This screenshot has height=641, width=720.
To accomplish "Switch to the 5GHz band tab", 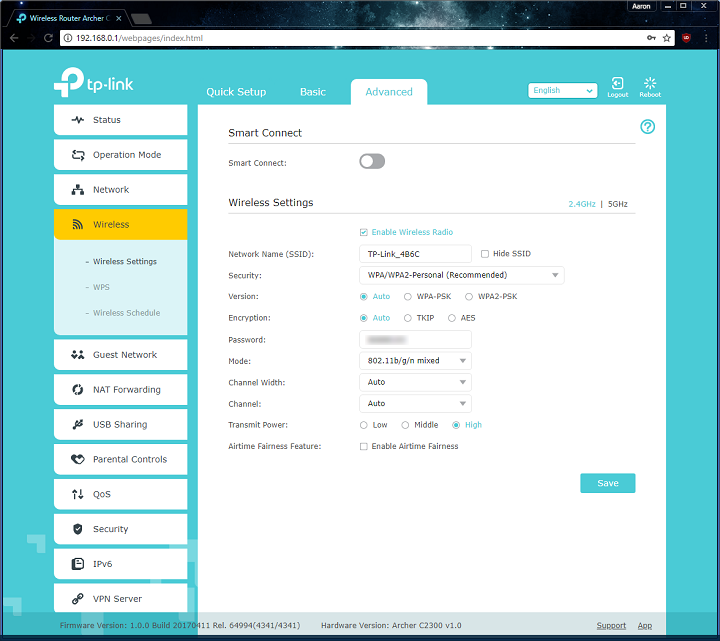I will pyautogui.click(x=619, y=204).
